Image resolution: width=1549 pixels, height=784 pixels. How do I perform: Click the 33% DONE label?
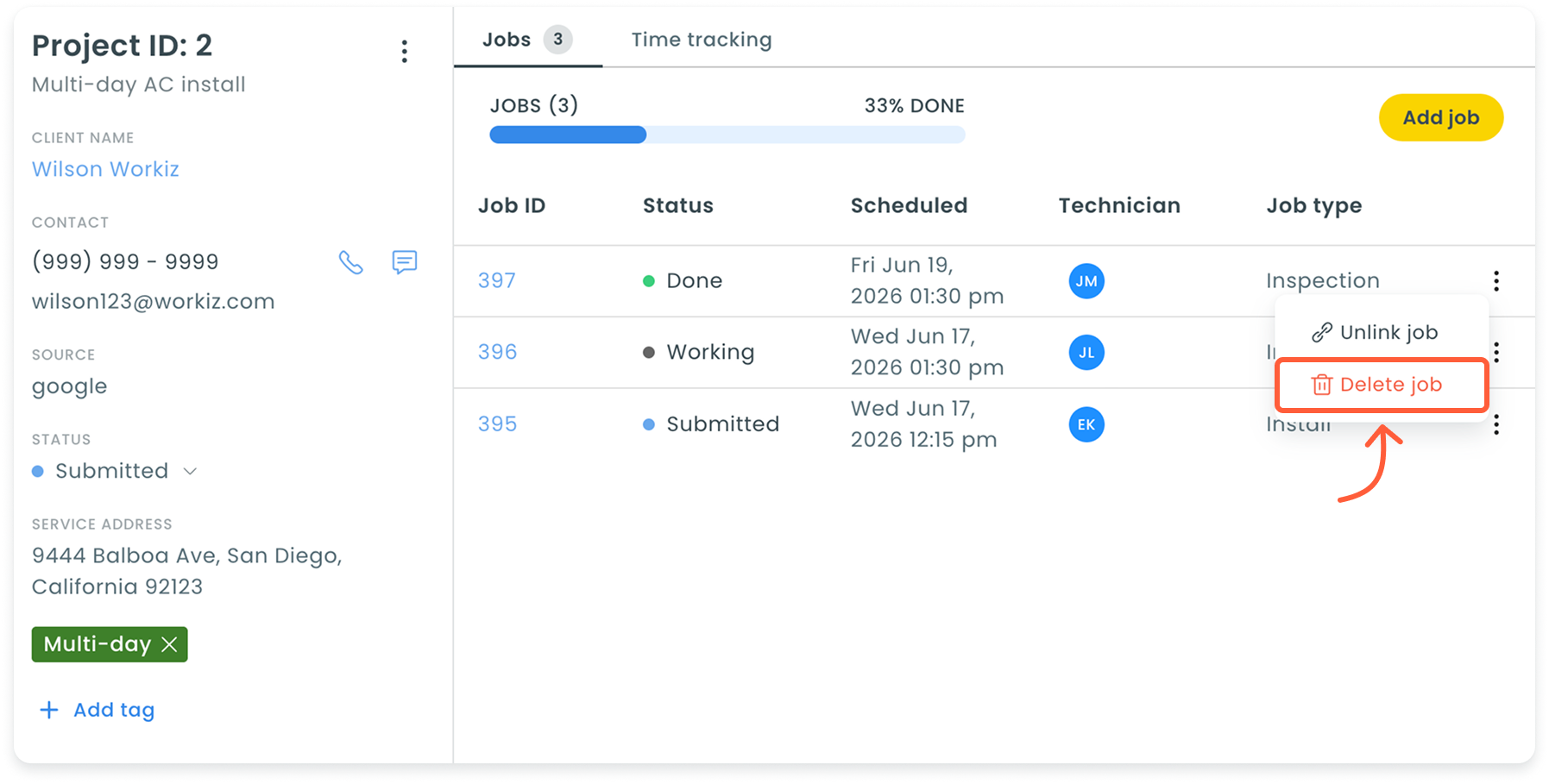pos(915,106)
